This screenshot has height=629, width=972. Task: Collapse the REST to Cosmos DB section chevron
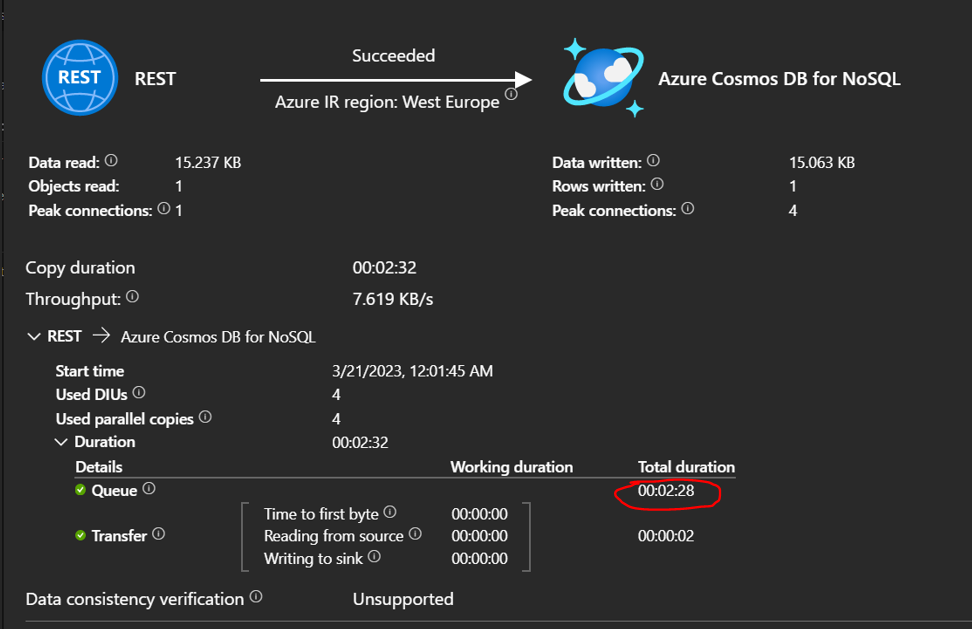pos(33,336)
